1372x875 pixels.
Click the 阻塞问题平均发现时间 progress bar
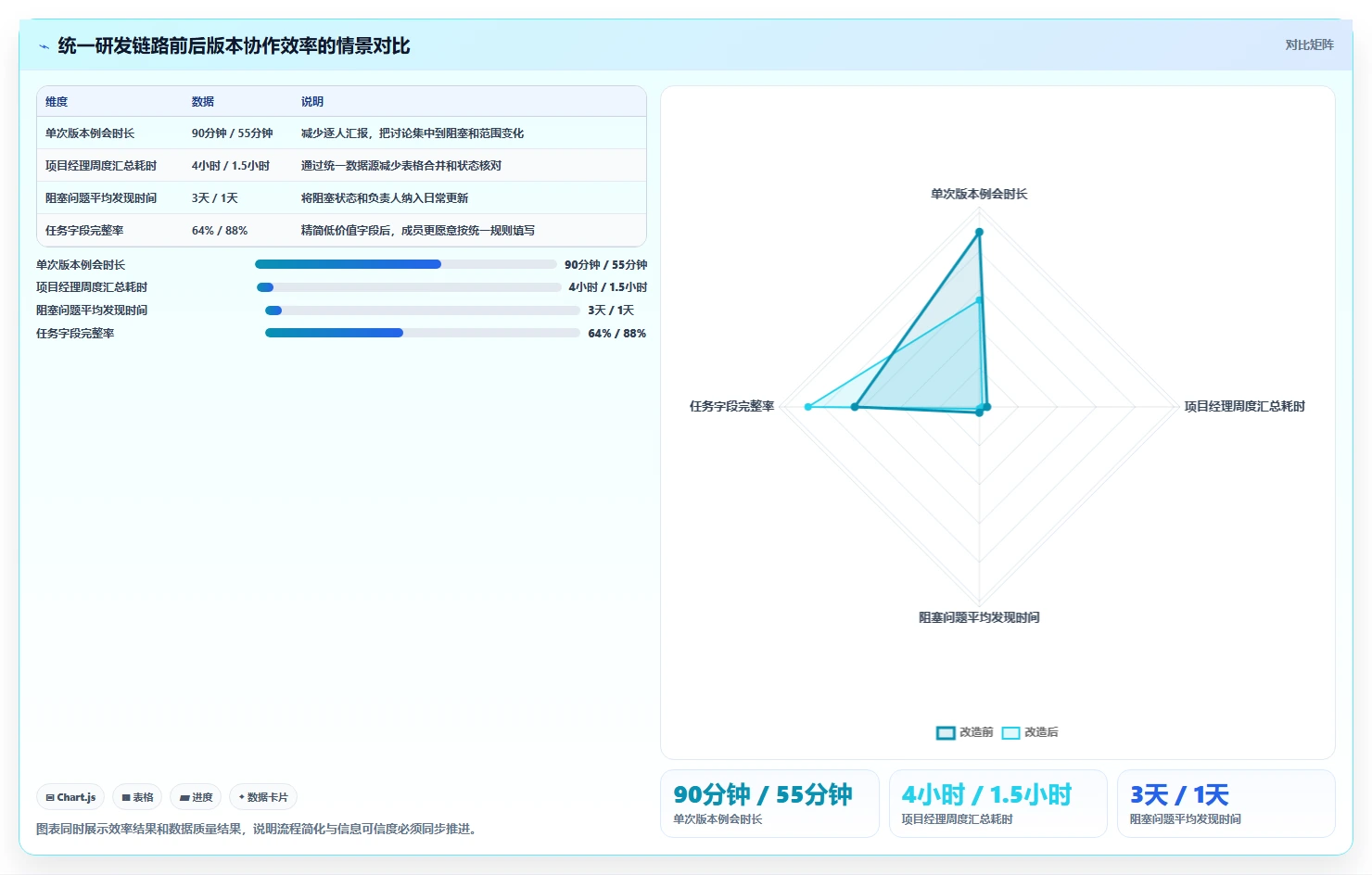(423, 311)
